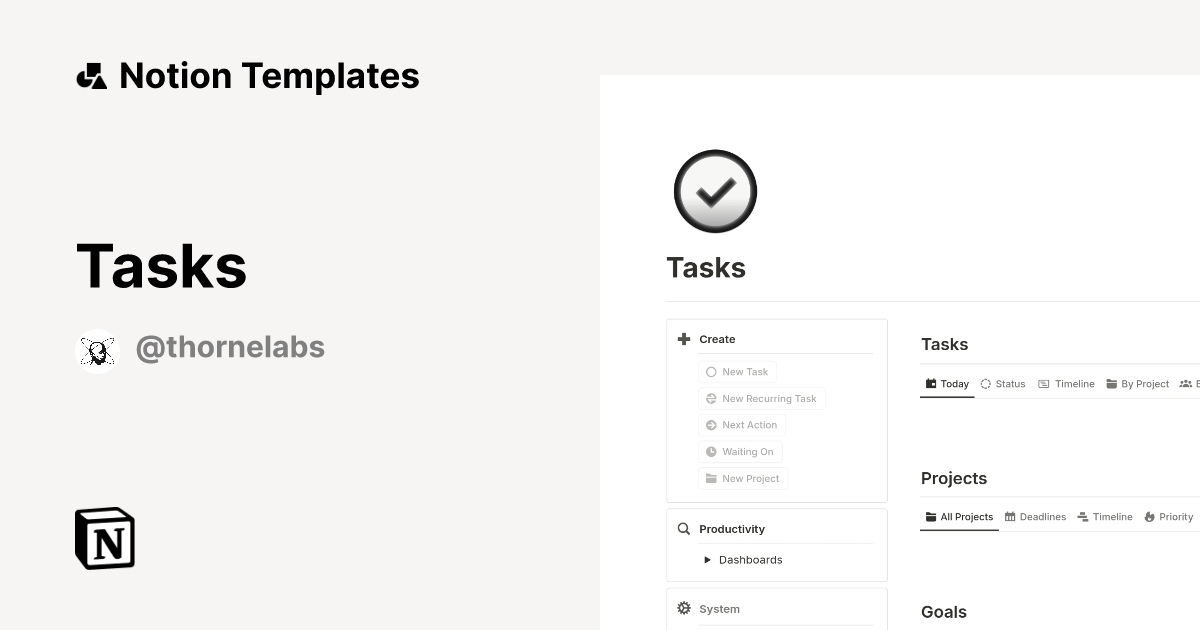
Task: Click the recurring arrows icon on New Recurring Task
Action: (710, 398)
